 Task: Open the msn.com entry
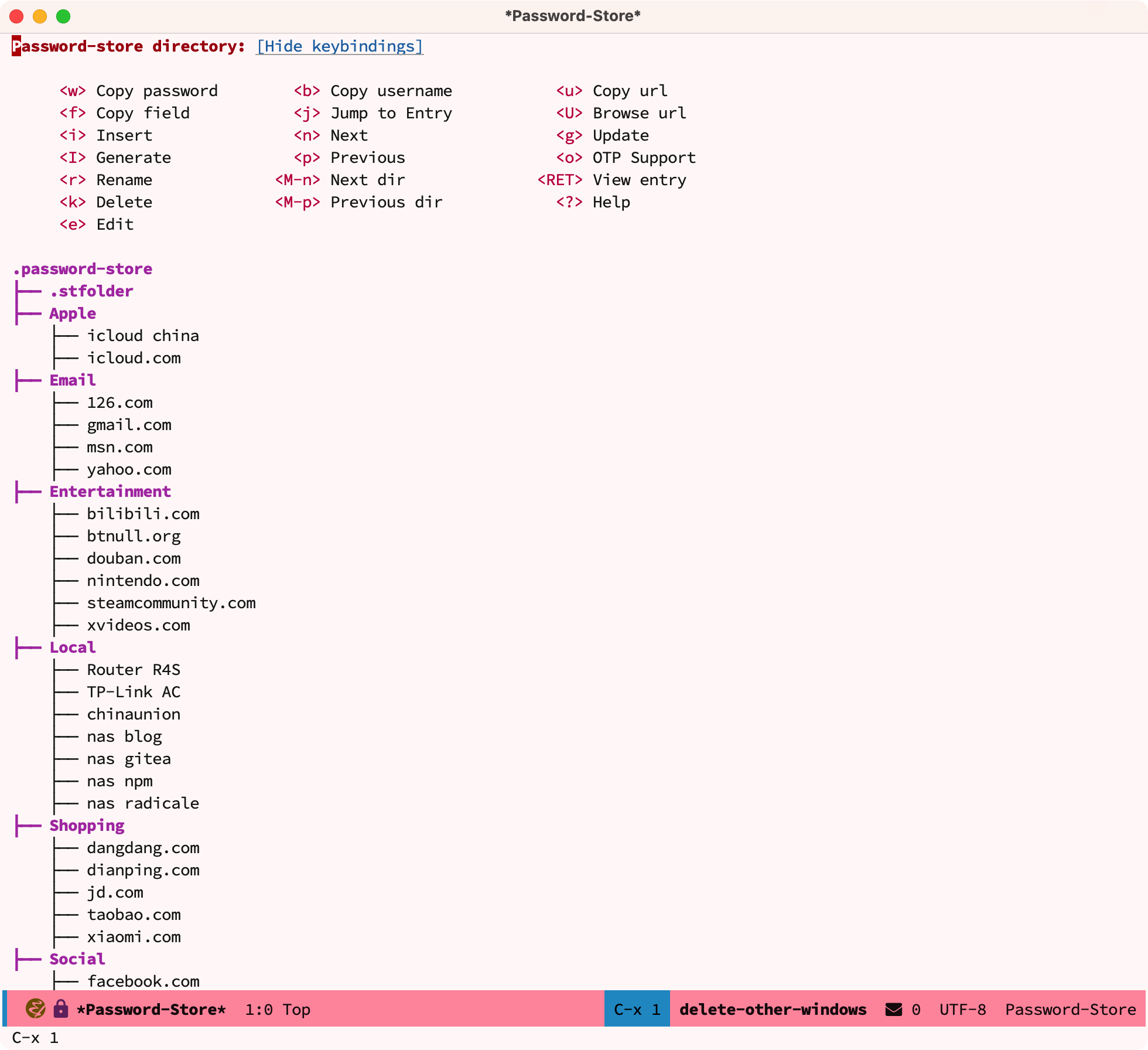point(119,447)
